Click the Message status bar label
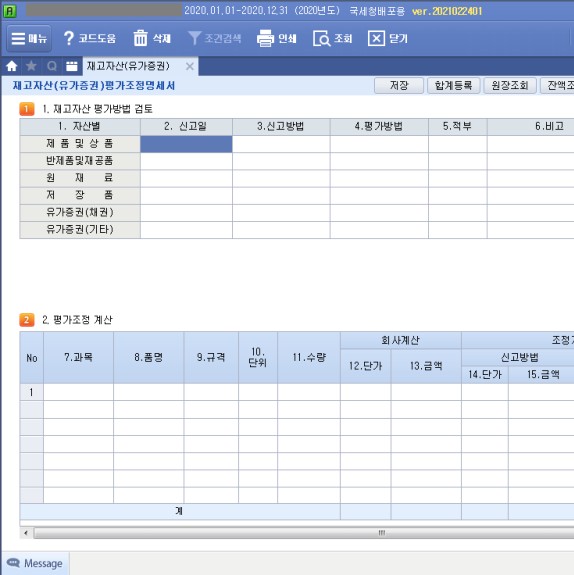 [x=43, y=563]
